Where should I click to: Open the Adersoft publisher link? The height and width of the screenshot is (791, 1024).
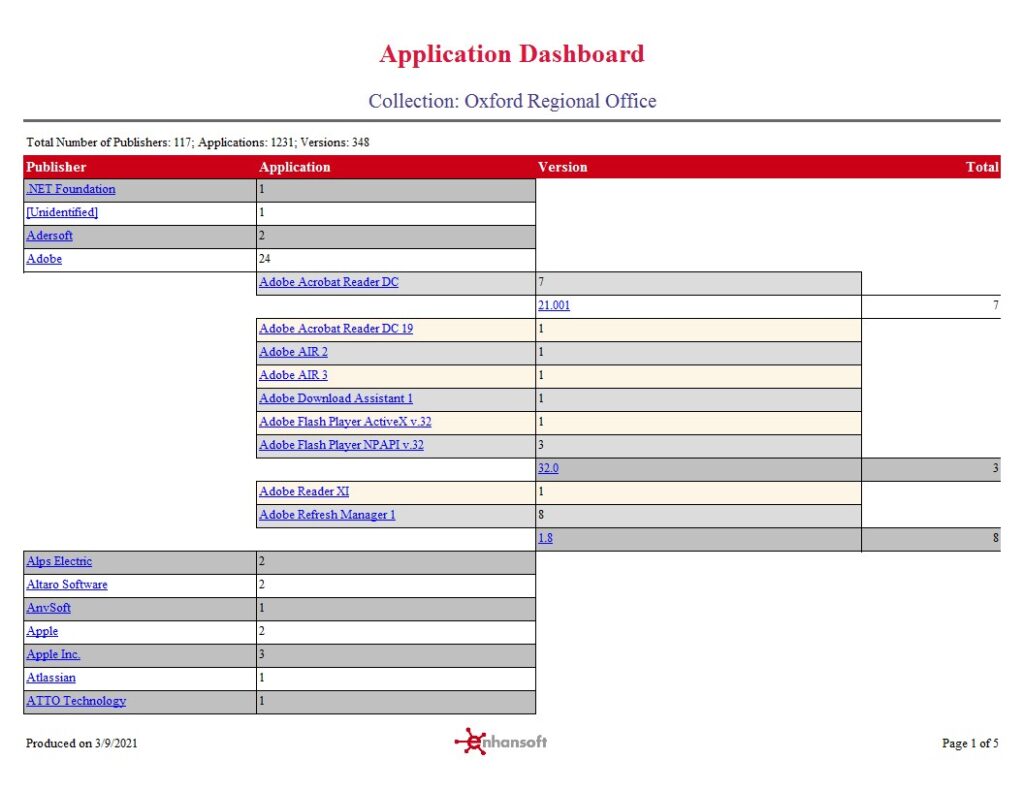(49, 235)
